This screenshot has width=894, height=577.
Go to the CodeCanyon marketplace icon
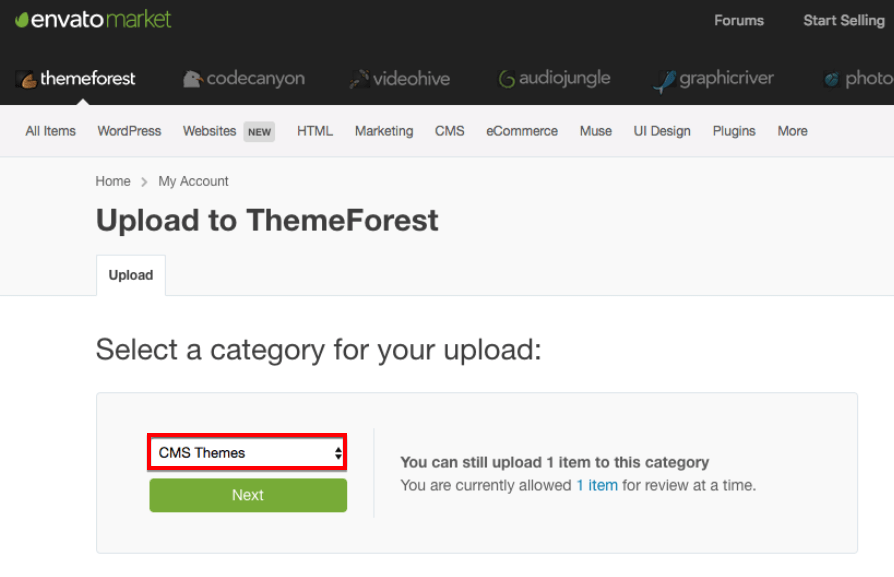pos(193,79)
